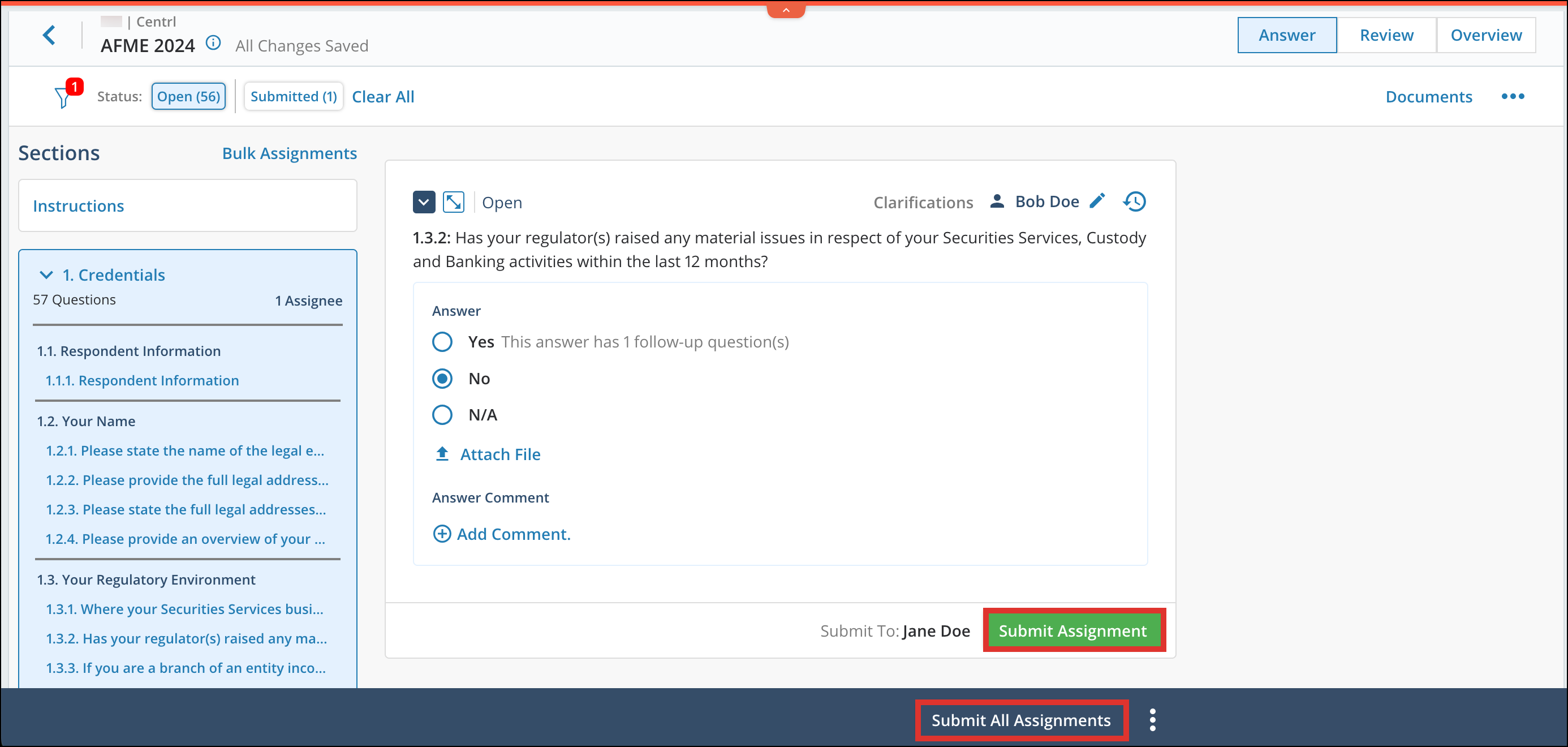Filter by Submitted (1) status
Viewport: 1568px width, 747px height.
[294, 96]
